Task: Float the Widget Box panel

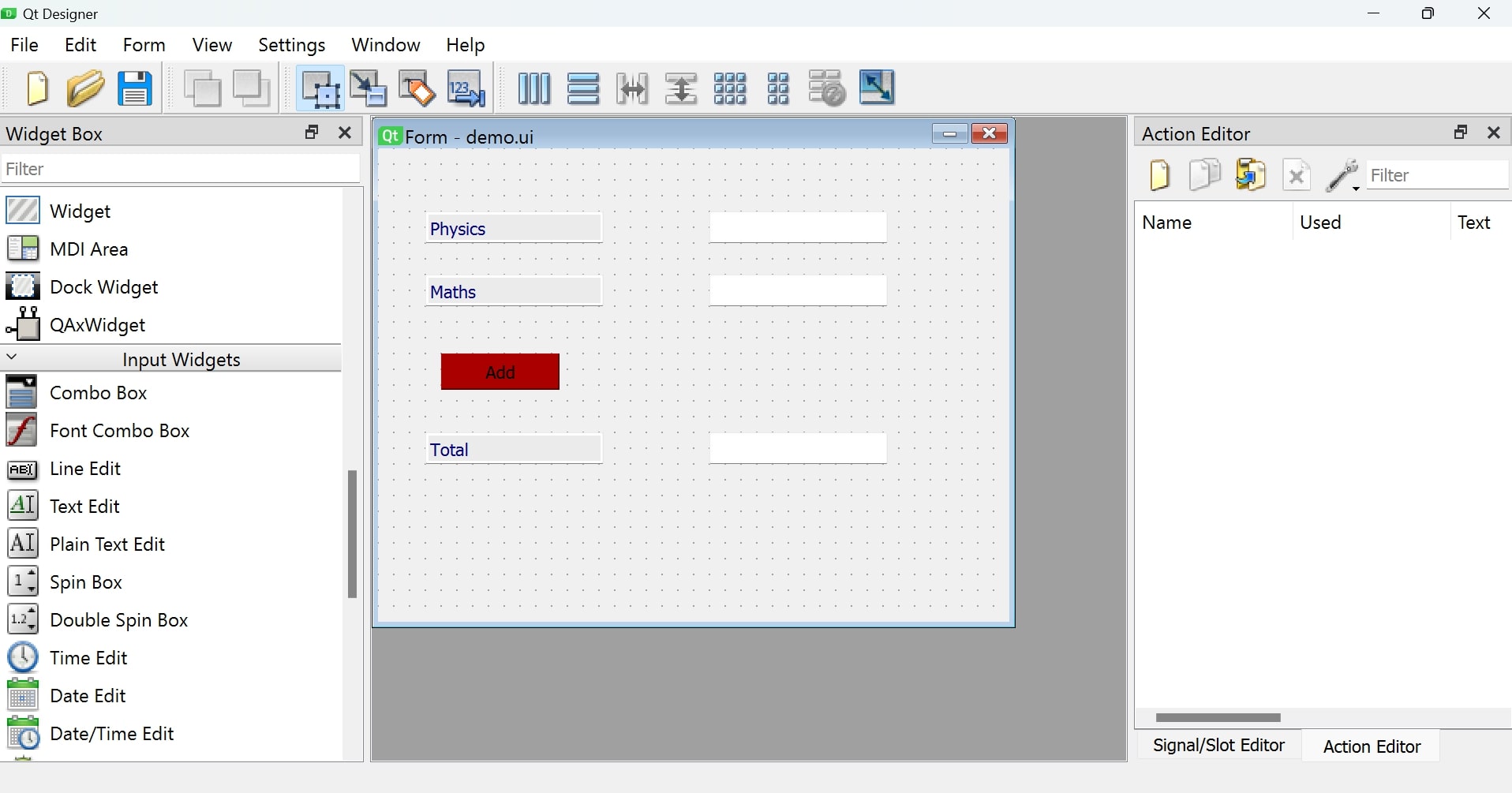Action: [x=312, y=133]
